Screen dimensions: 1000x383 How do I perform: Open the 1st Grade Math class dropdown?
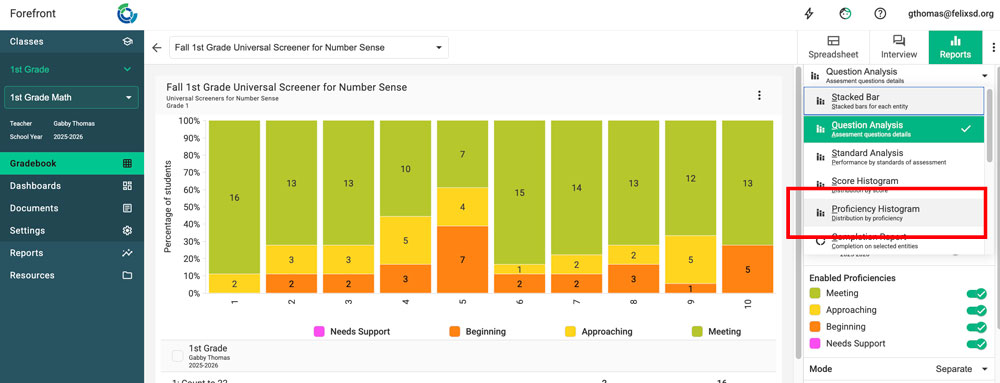[x=71, y=98]
